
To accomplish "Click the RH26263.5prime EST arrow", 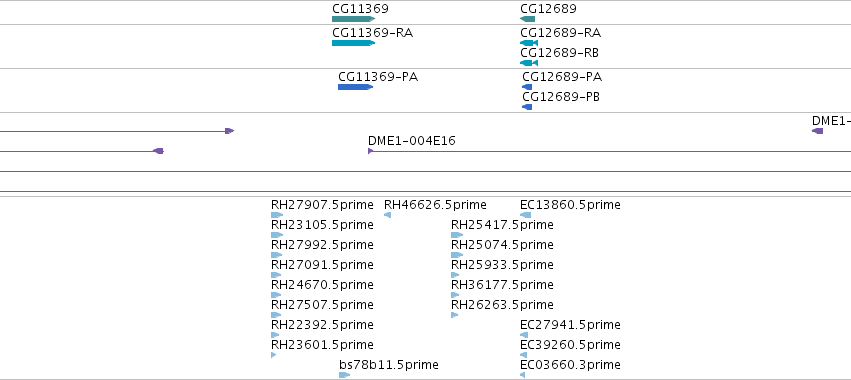I will pos(454,315).
